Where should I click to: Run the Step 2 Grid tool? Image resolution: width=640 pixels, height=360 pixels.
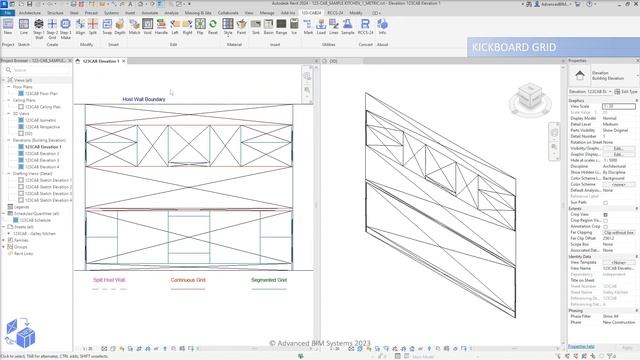point(52,29)
